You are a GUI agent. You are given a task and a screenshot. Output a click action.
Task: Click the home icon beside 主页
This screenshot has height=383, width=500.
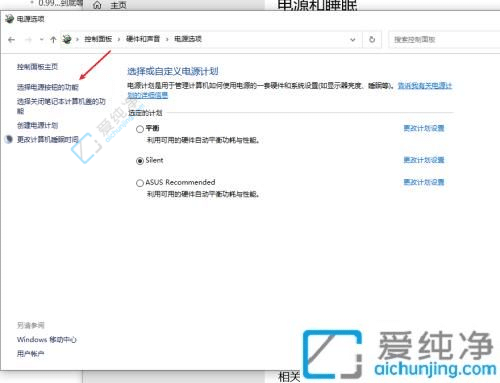97,5
